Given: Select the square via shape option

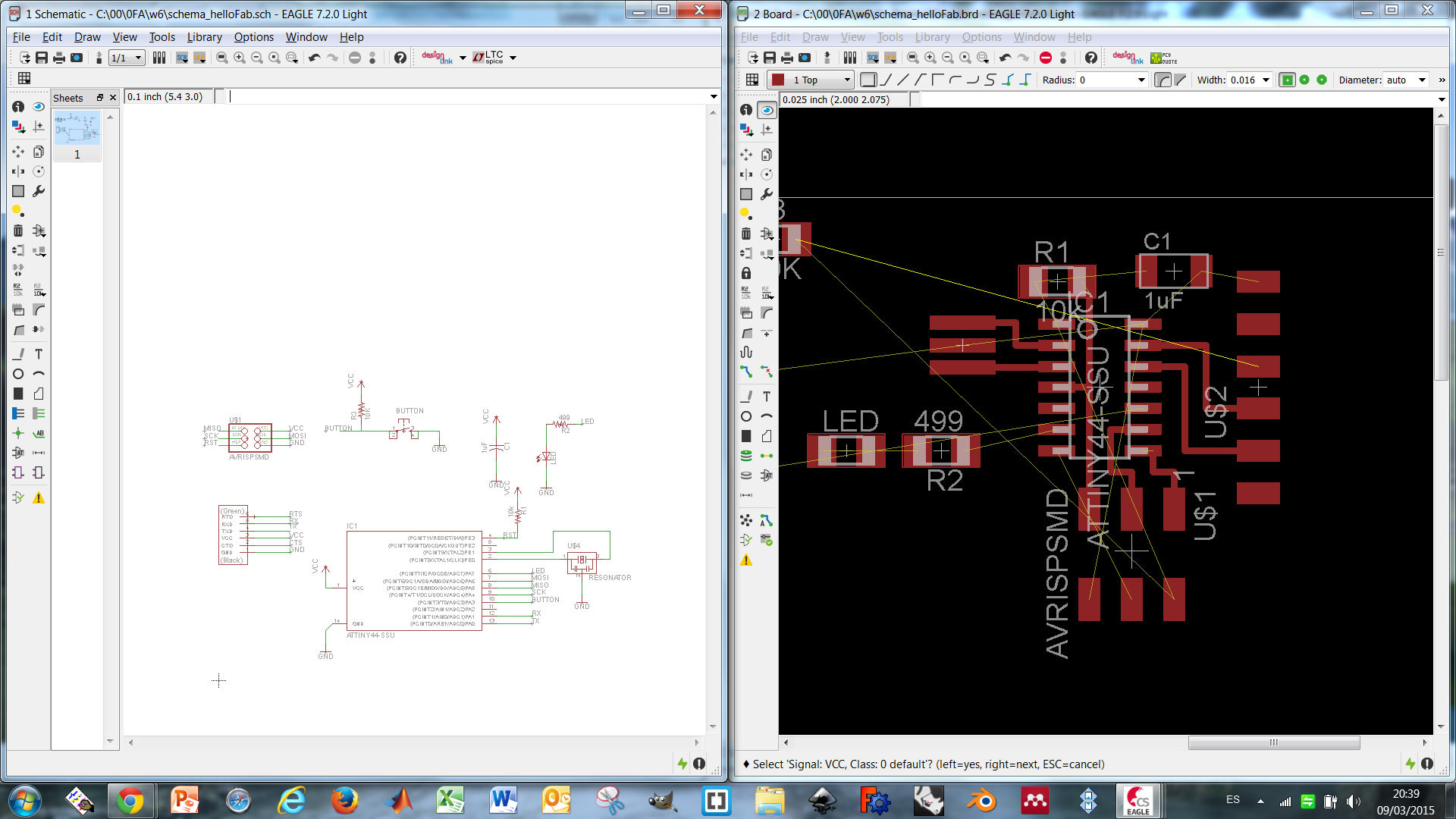Looking at the screenshot, I should (1287, 80).
